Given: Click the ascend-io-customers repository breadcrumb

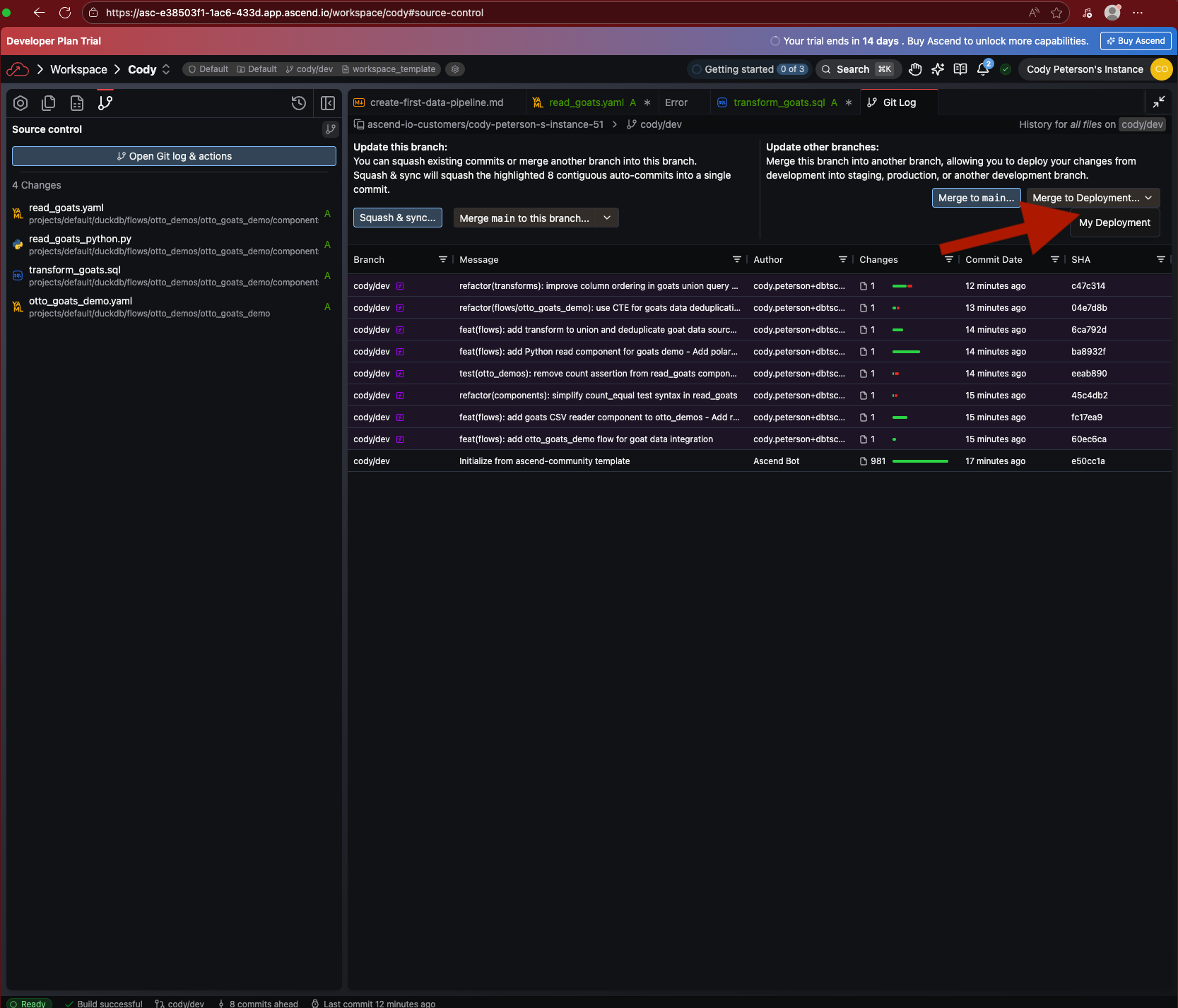Looking at the screenshot, I should tap(485, 124).
